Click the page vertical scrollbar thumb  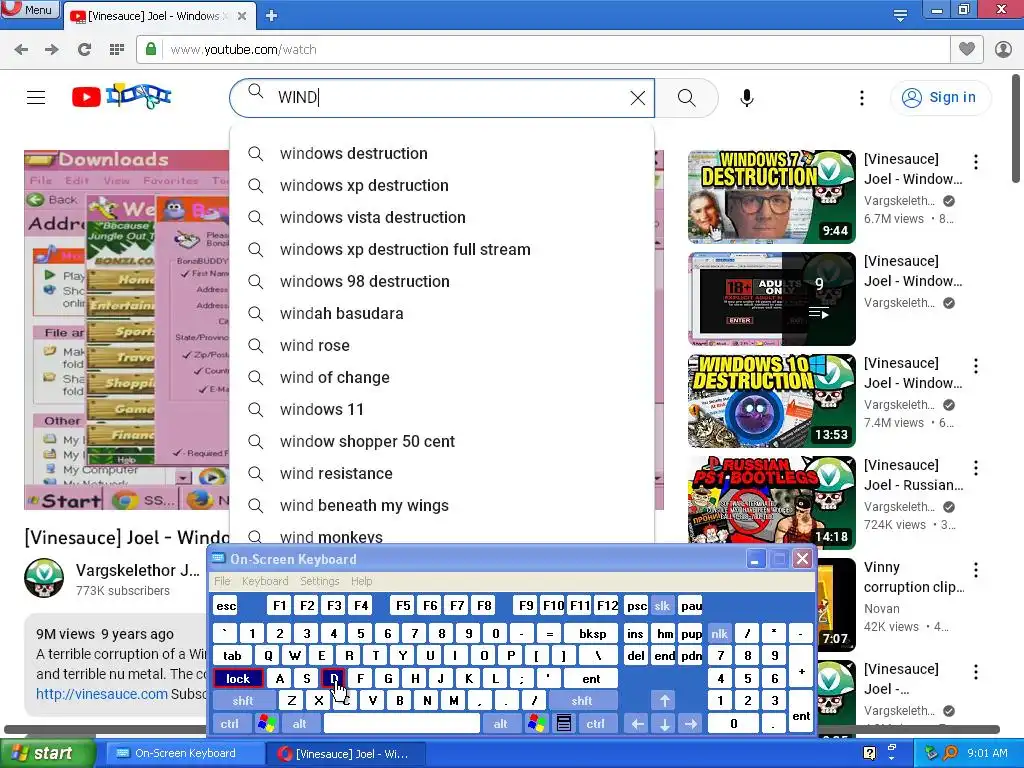[x=1016, y=129]
